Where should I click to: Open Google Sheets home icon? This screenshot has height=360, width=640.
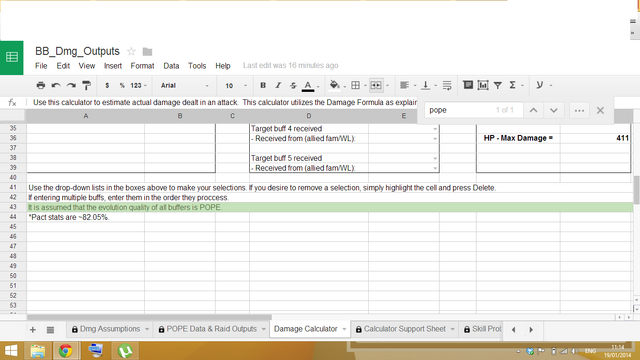click(11, 58)
